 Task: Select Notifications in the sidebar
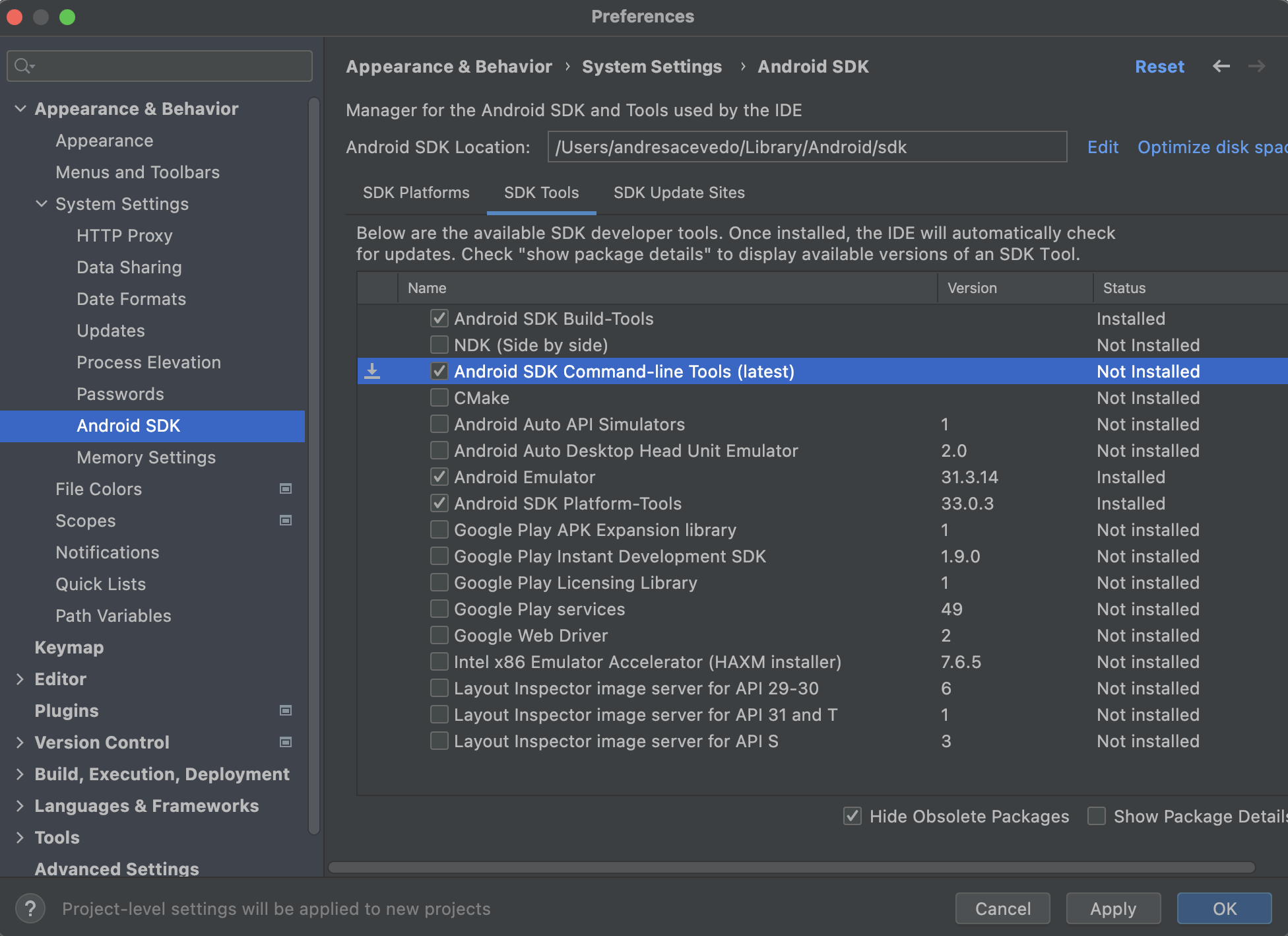point(108,552)
